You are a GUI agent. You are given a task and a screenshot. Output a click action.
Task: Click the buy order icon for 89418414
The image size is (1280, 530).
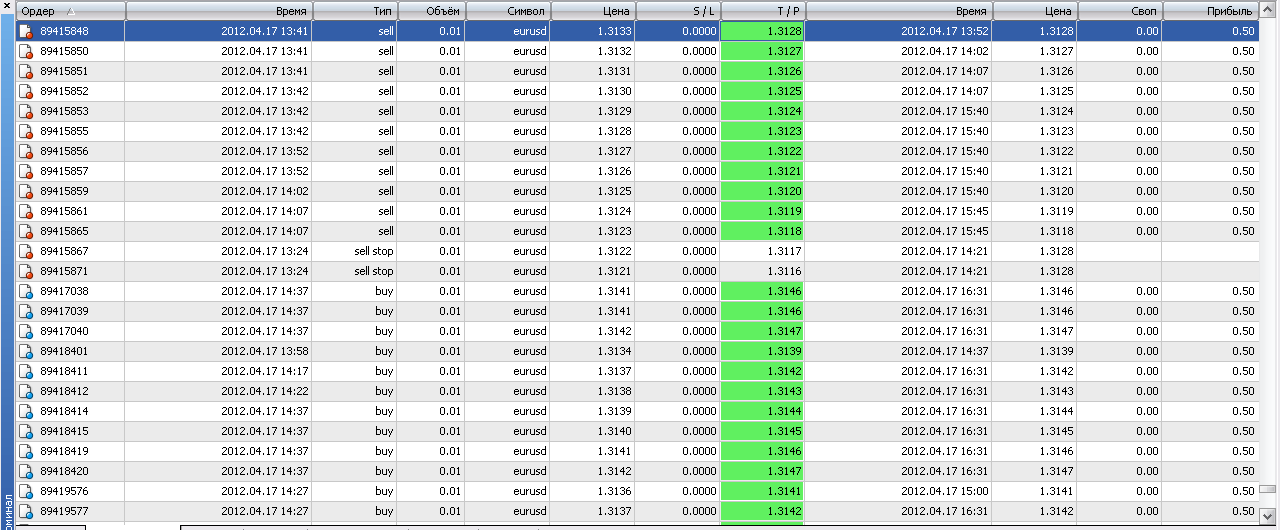tap(26, 411)
